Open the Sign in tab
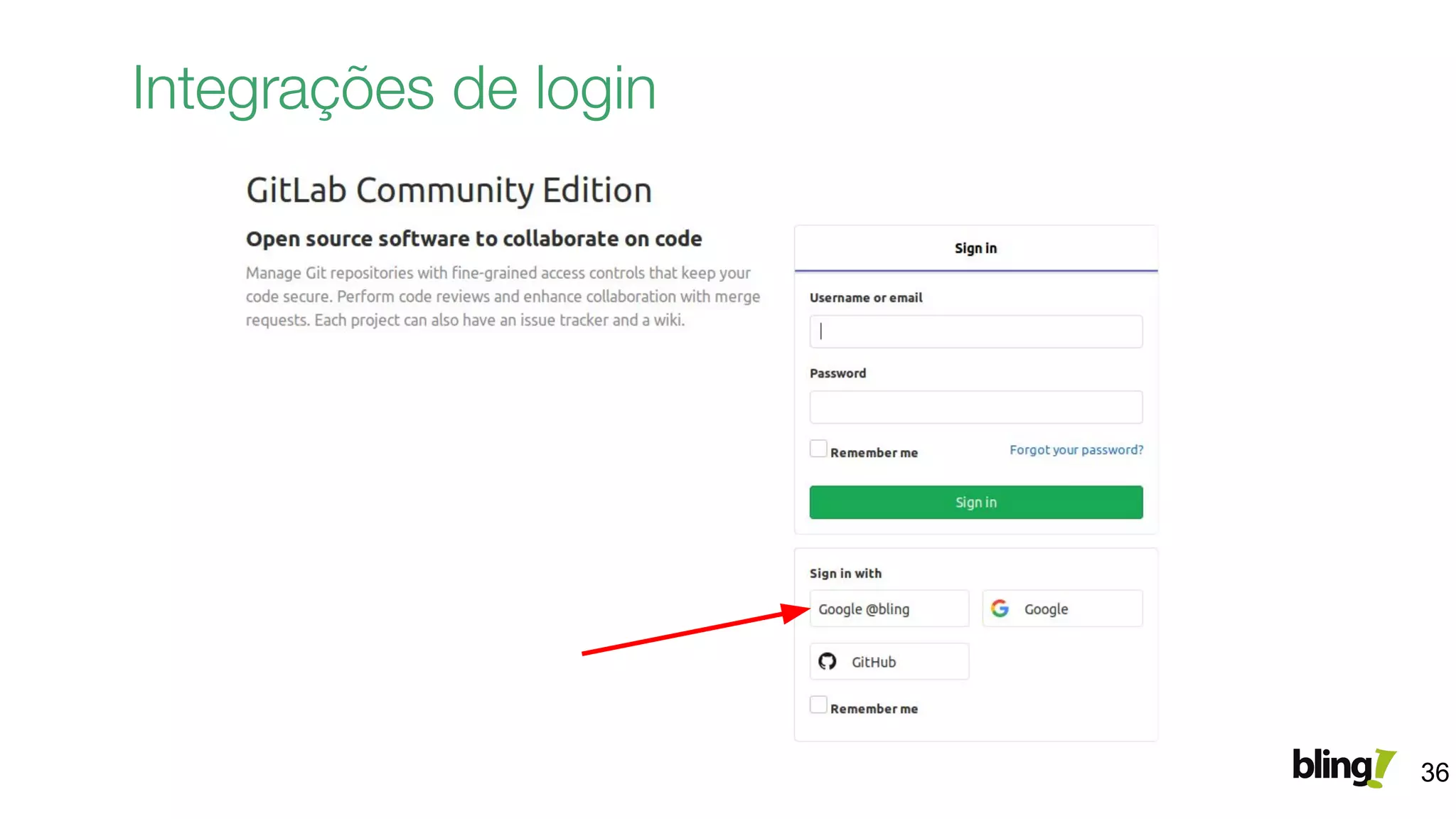The width and height of the screenshot is (1456, 819). pos(975,248)
